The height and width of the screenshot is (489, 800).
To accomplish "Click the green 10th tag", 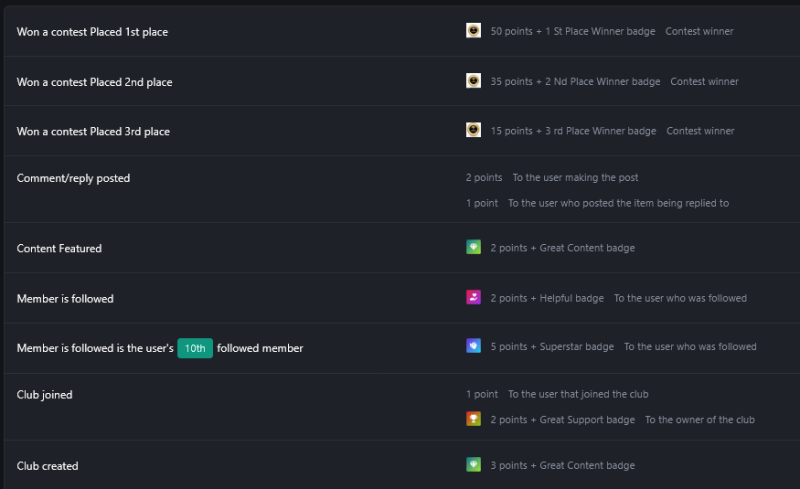I will (195, 348).
